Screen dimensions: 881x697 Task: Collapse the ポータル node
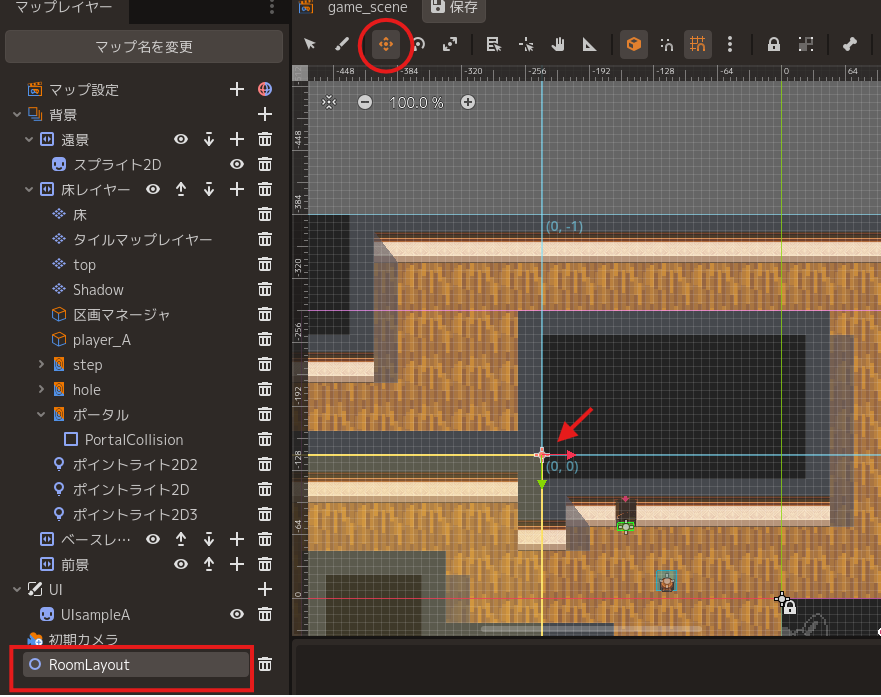pos(41,414)
